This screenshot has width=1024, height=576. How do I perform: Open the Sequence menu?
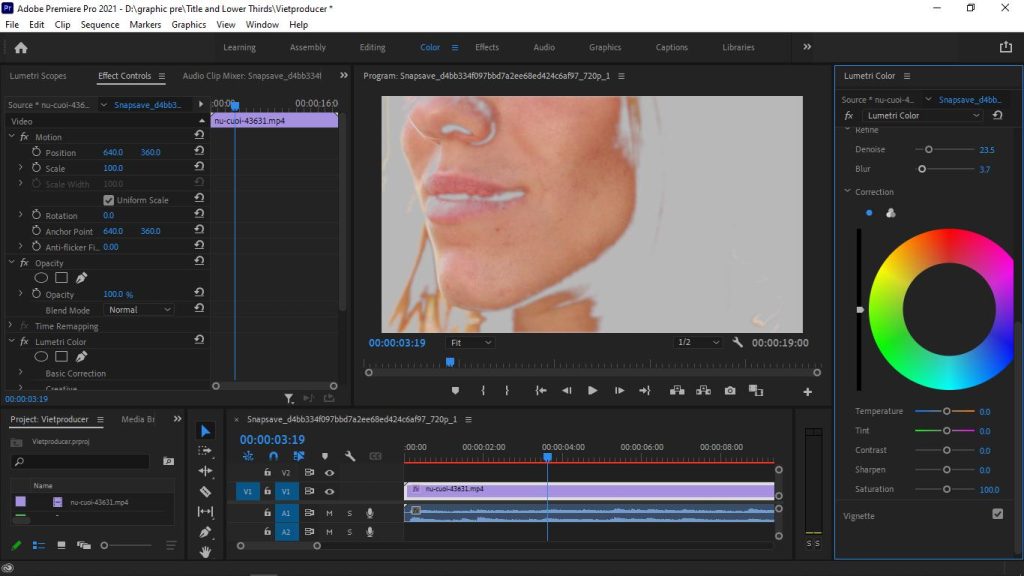click(x=99, y=24)
